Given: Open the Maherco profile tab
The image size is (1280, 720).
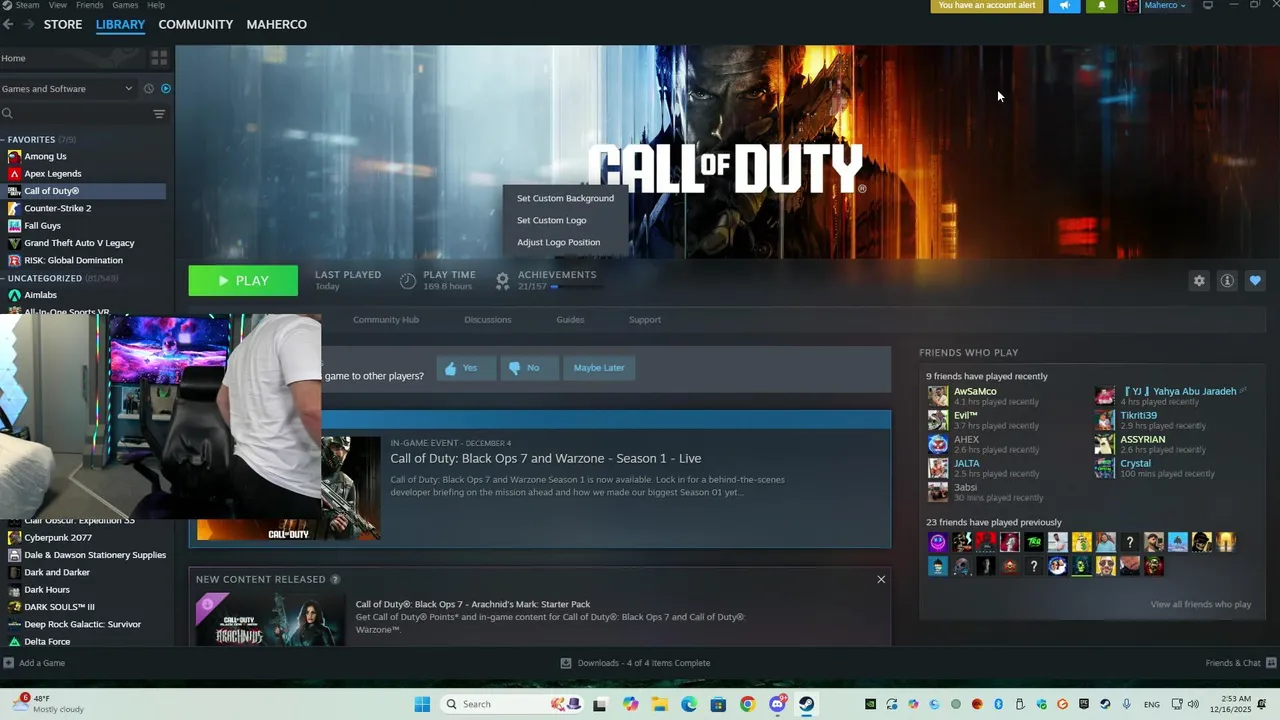Looking at the screenshot, I should [277, 24].
